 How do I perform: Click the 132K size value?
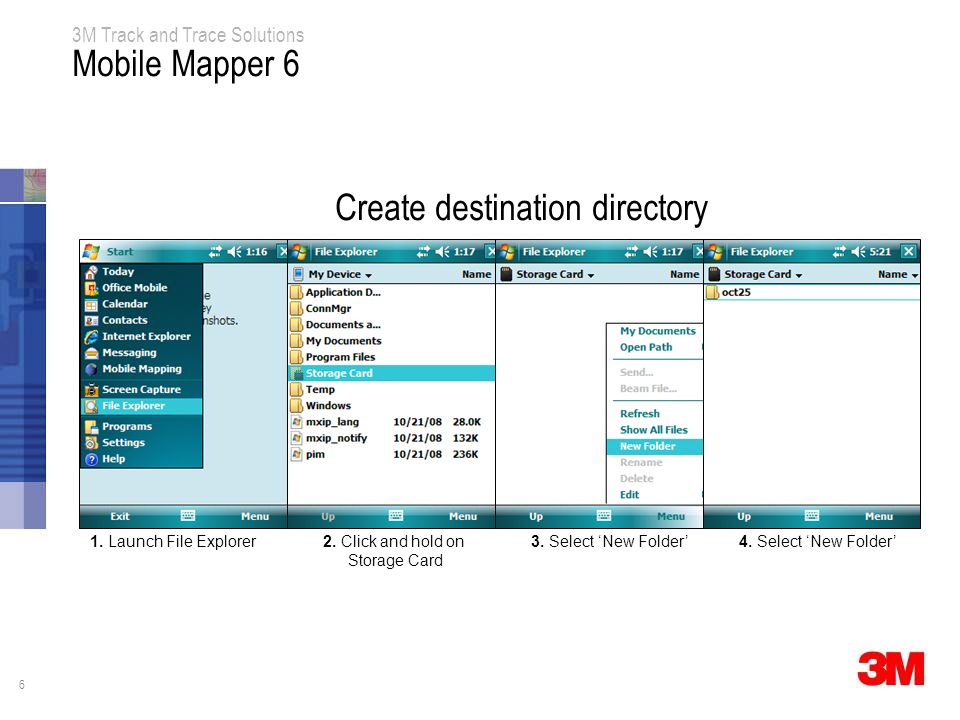pyautogui.click(x=465, y=438)
